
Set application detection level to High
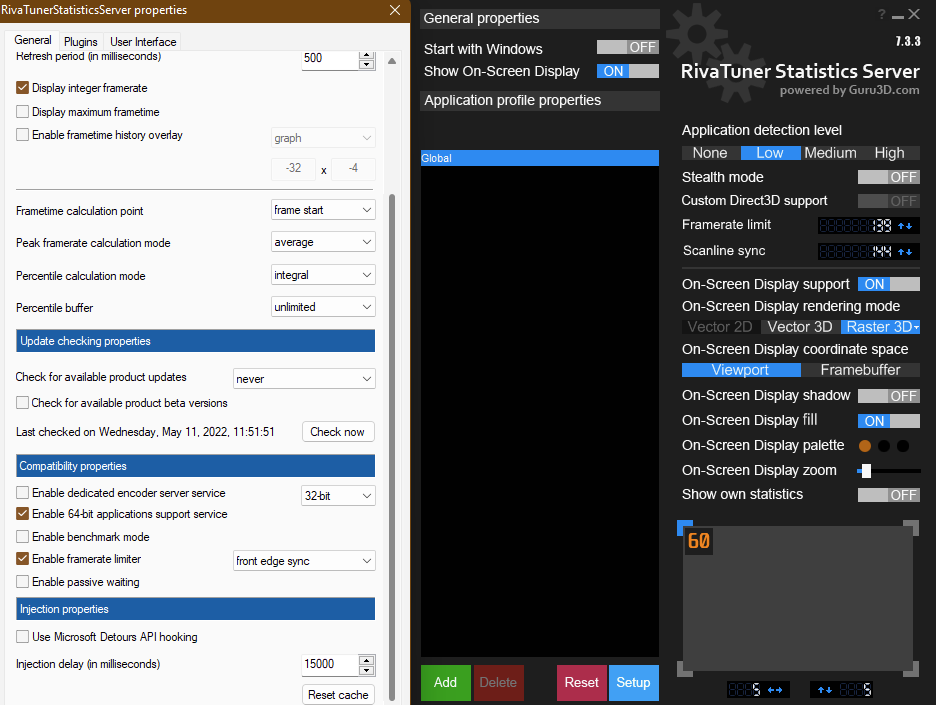click(889, 153)
